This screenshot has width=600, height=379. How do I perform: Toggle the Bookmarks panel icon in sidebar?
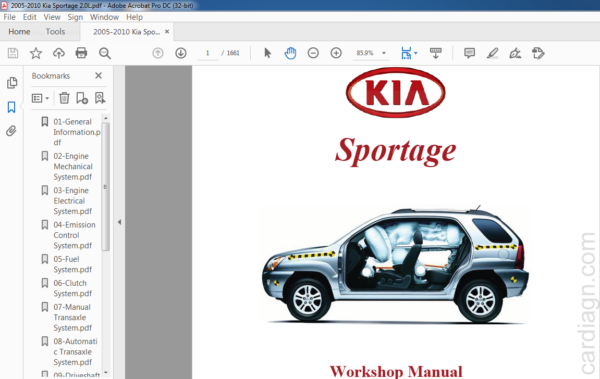(11, 107)
